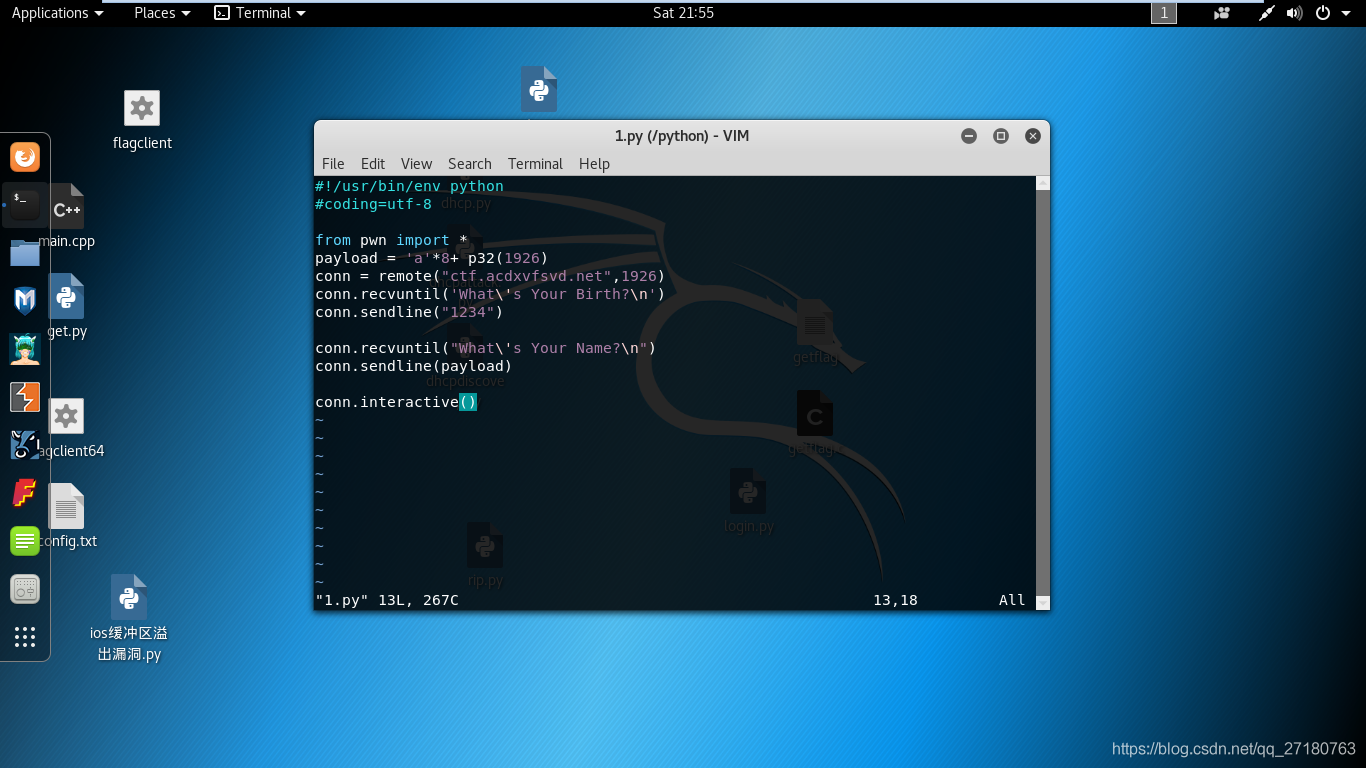Image resolution: width=1366 pixels, height=768 pixels.
Task: Open the Edit menu in VIM window
Action: pyautogui.click(x=373, y=164)
